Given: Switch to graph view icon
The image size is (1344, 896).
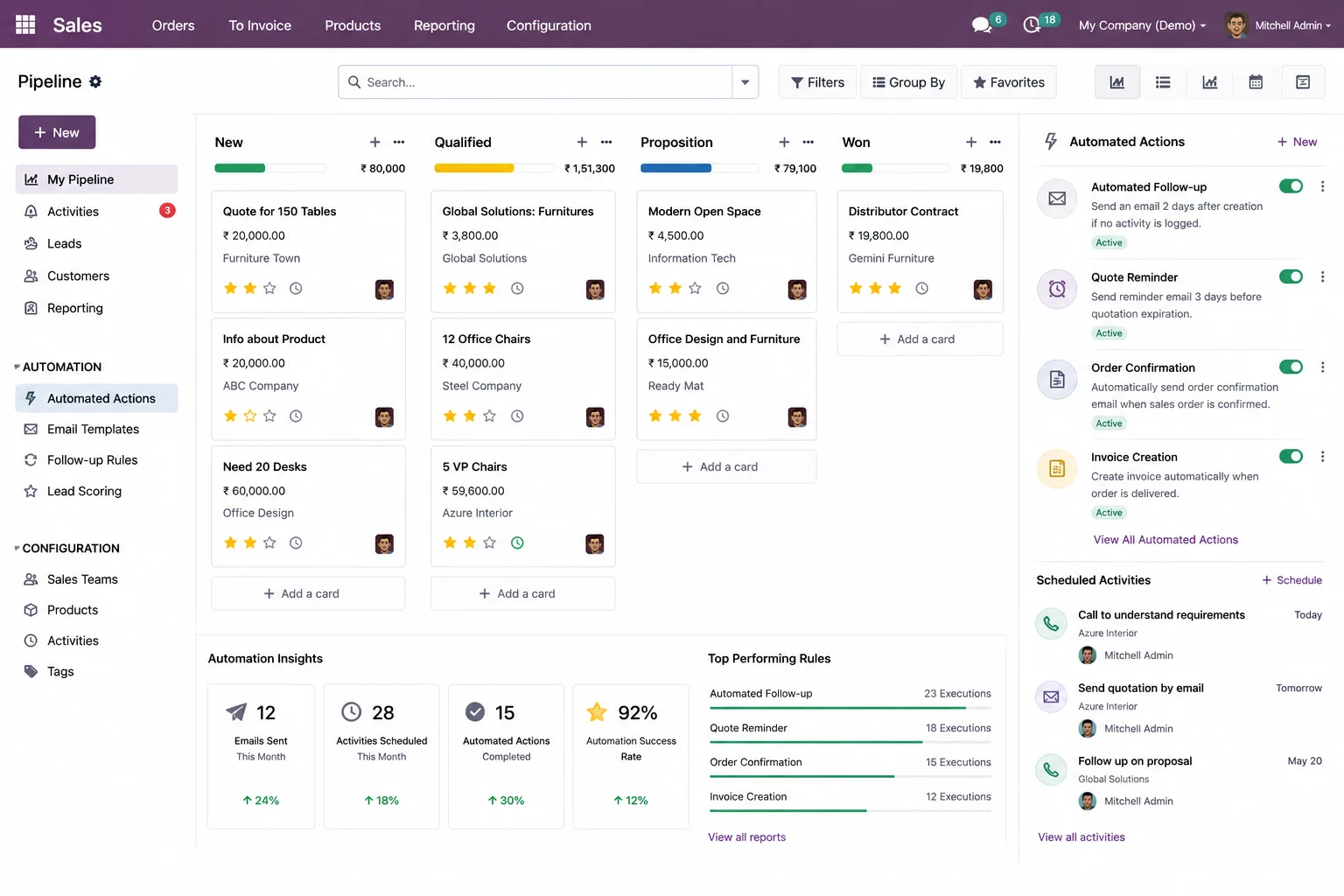Looking at the screenshot, I should pos(1210,82).
